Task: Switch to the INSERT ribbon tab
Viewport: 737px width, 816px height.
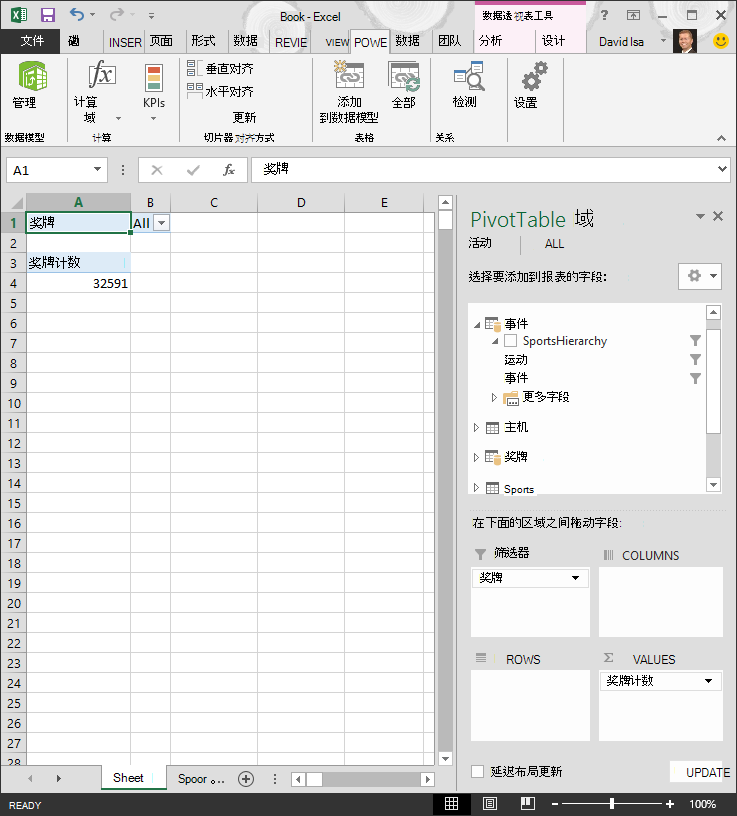Action: click(125, 42)
